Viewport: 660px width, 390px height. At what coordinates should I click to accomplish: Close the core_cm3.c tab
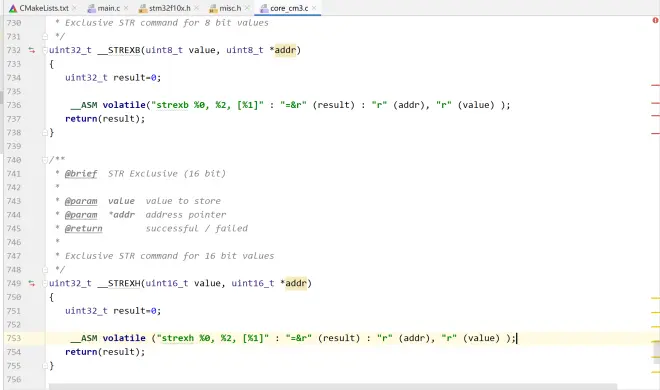[x=314, y=8]
